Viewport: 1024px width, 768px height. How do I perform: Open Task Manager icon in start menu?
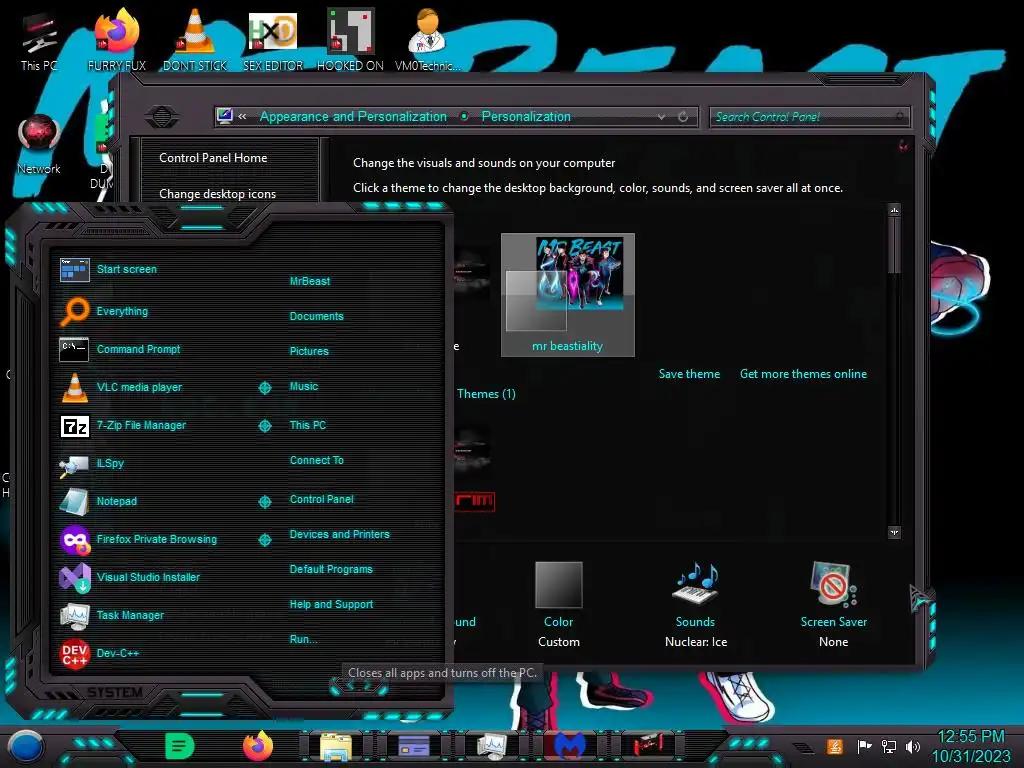coord(74,615)
